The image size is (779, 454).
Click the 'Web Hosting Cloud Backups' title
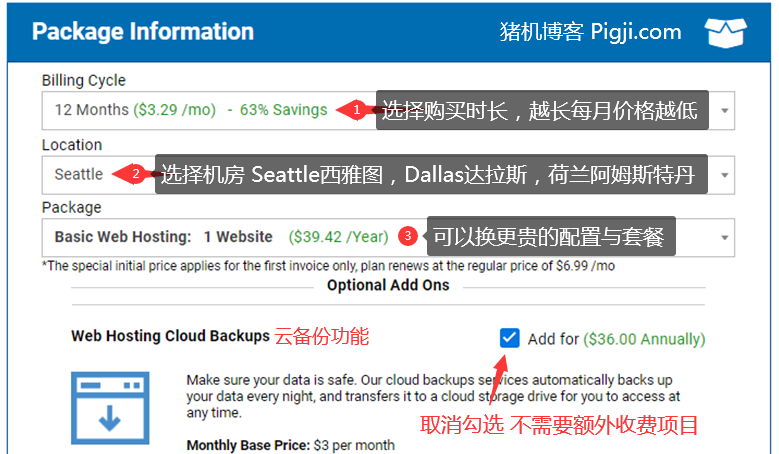170,337
